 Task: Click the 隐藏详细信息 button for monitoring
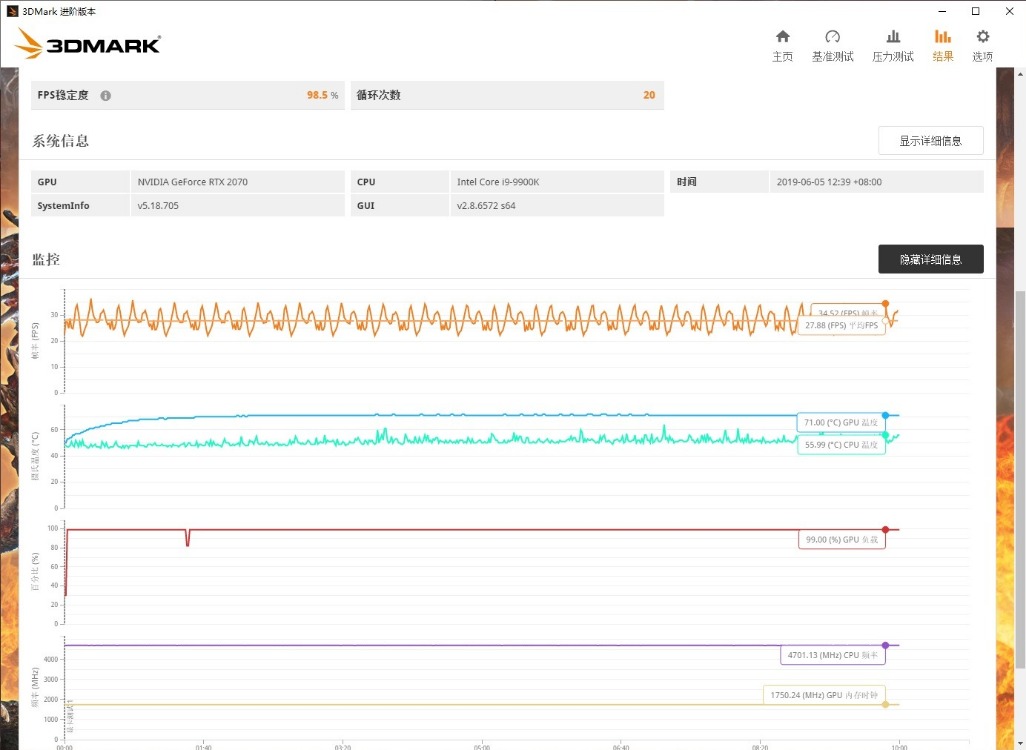tap(930, 259)
